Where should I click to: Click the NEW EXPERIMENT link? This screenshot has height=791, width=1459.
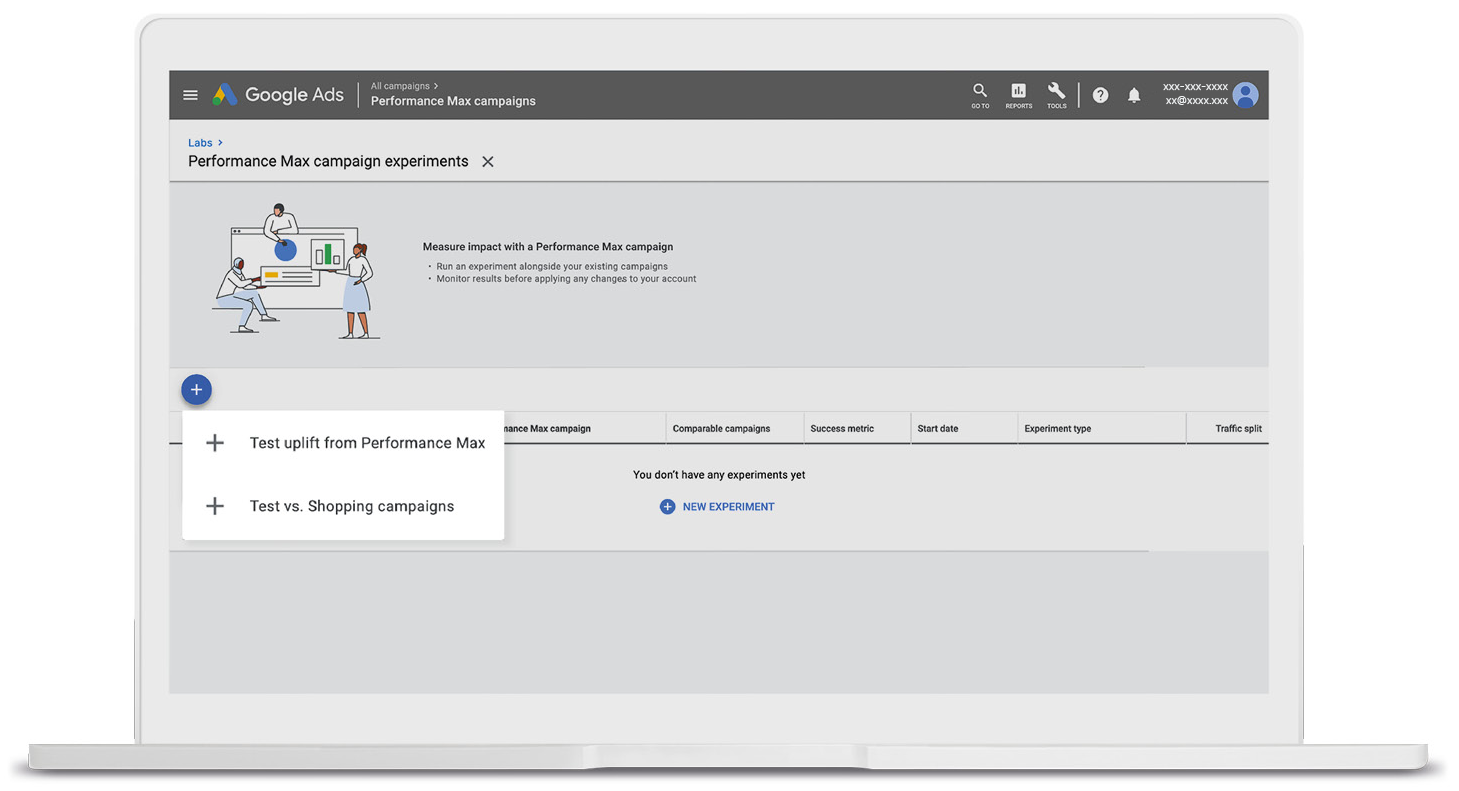coord(717,507)
